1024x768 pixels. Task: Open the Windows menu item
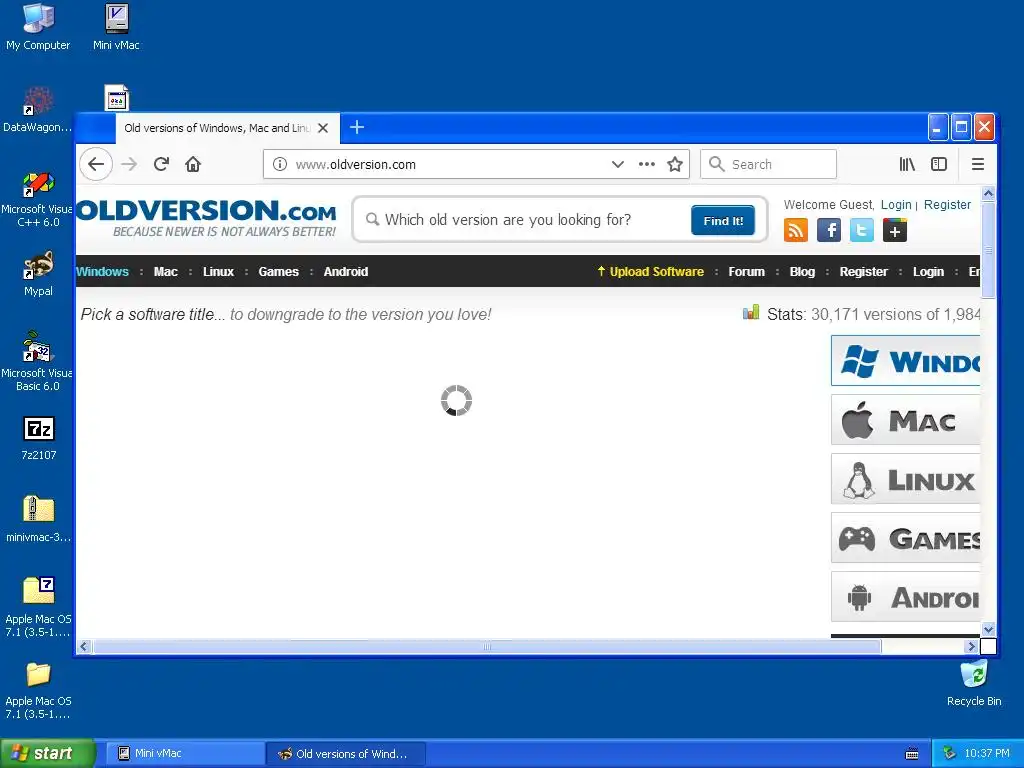102,272
